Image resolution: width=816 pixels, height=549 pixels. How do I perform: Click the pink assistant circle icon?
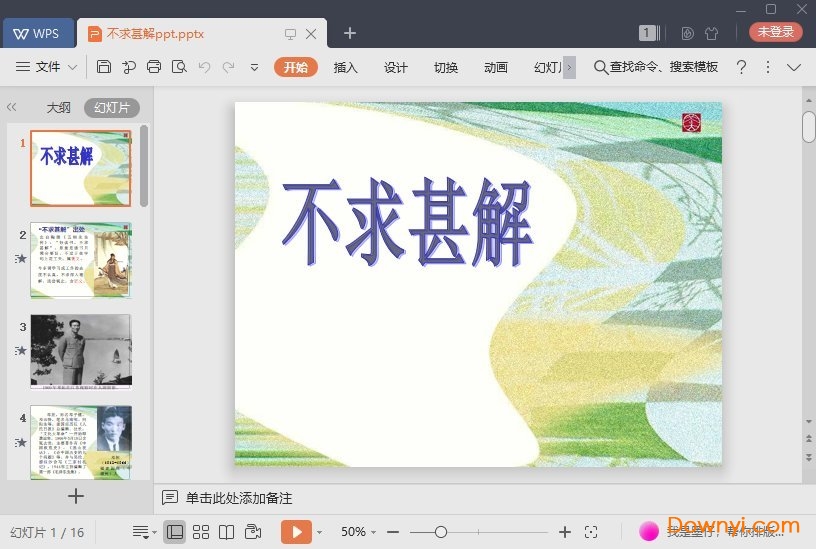[x=649, y=531]
